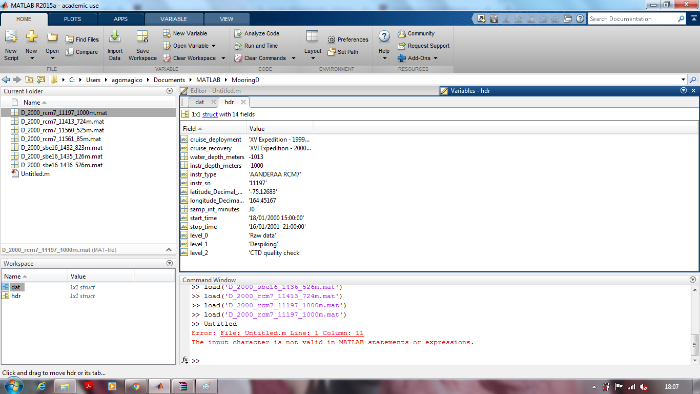Screen dimensions: 700x394
Task: Click the browse for folder icon
Action: (x=41, y=79)
